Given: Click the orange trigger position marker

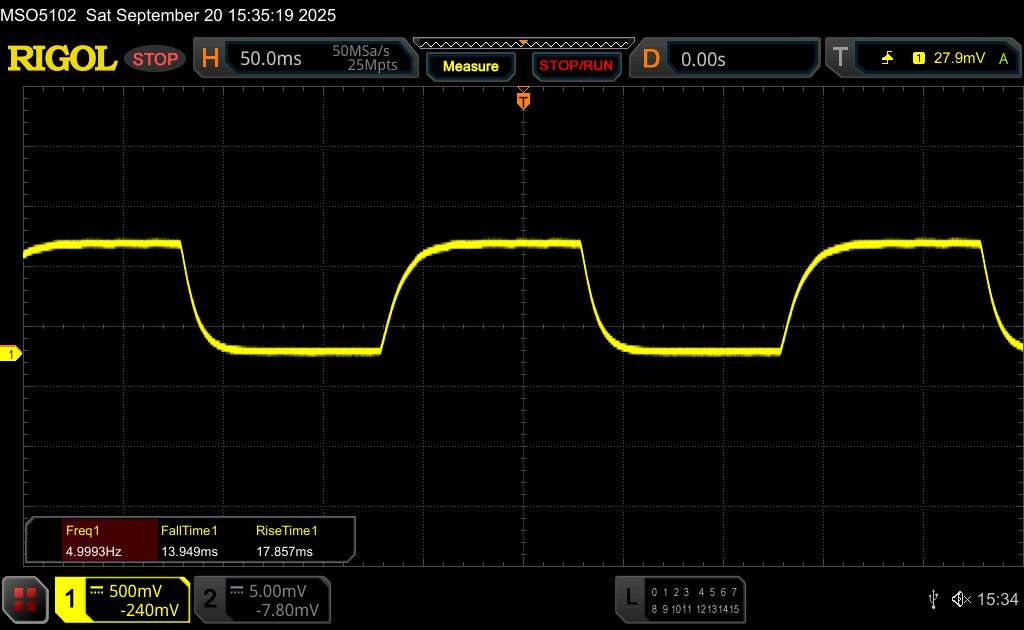Looking at the screenshot, I should point(522,99).
